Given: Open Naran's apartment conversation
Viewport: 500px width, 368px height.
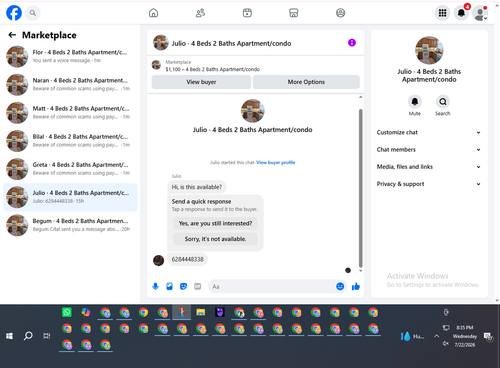Looking at the screenshot, I should tap(70, 84).
